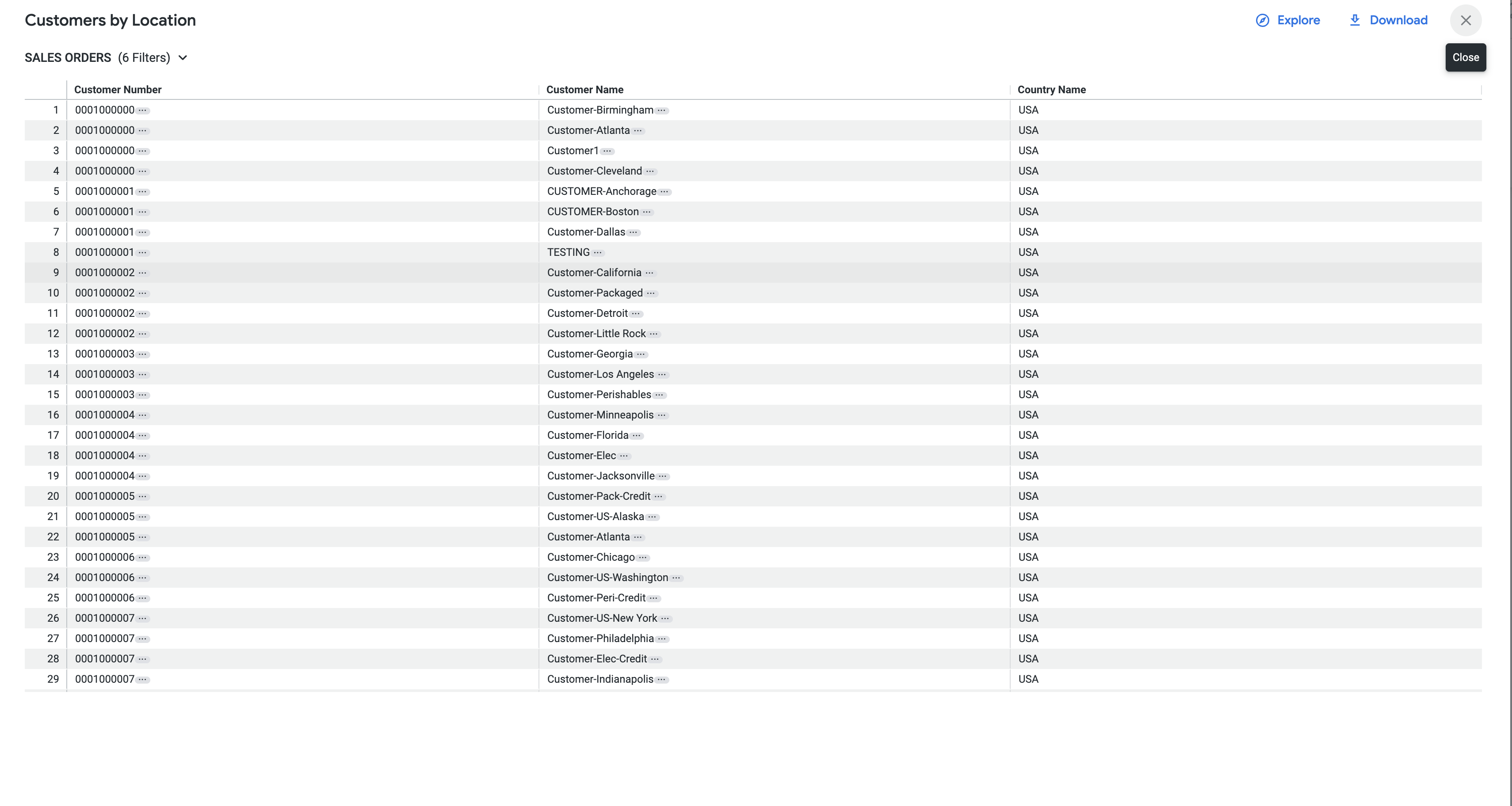
Task: Select customer number in row 5
Action: pos(104,191)
